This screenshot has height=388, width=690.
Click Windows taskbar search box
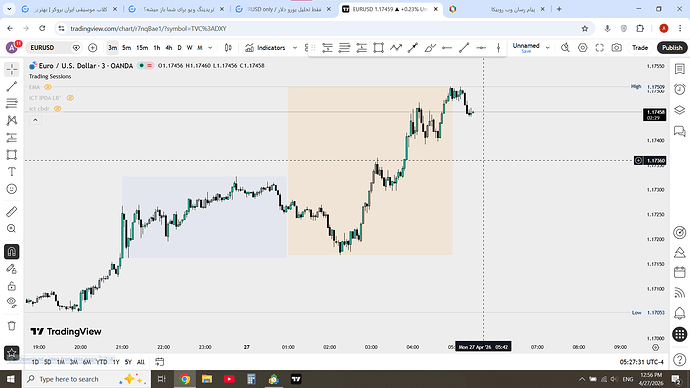(x=86, y=379)
